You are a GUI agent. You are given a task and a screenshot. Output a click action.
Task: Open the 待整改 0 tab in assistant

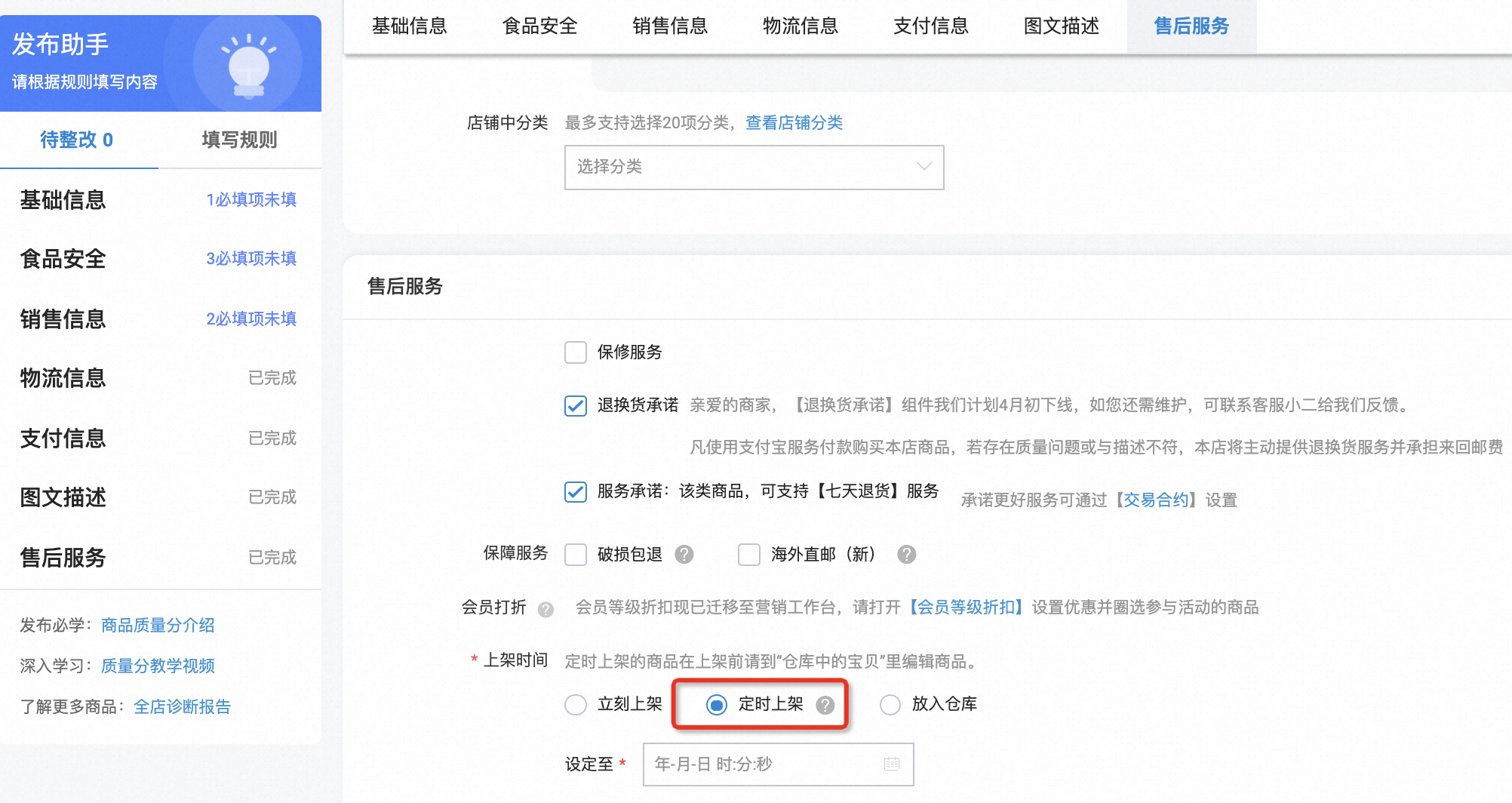pos(77,140)
